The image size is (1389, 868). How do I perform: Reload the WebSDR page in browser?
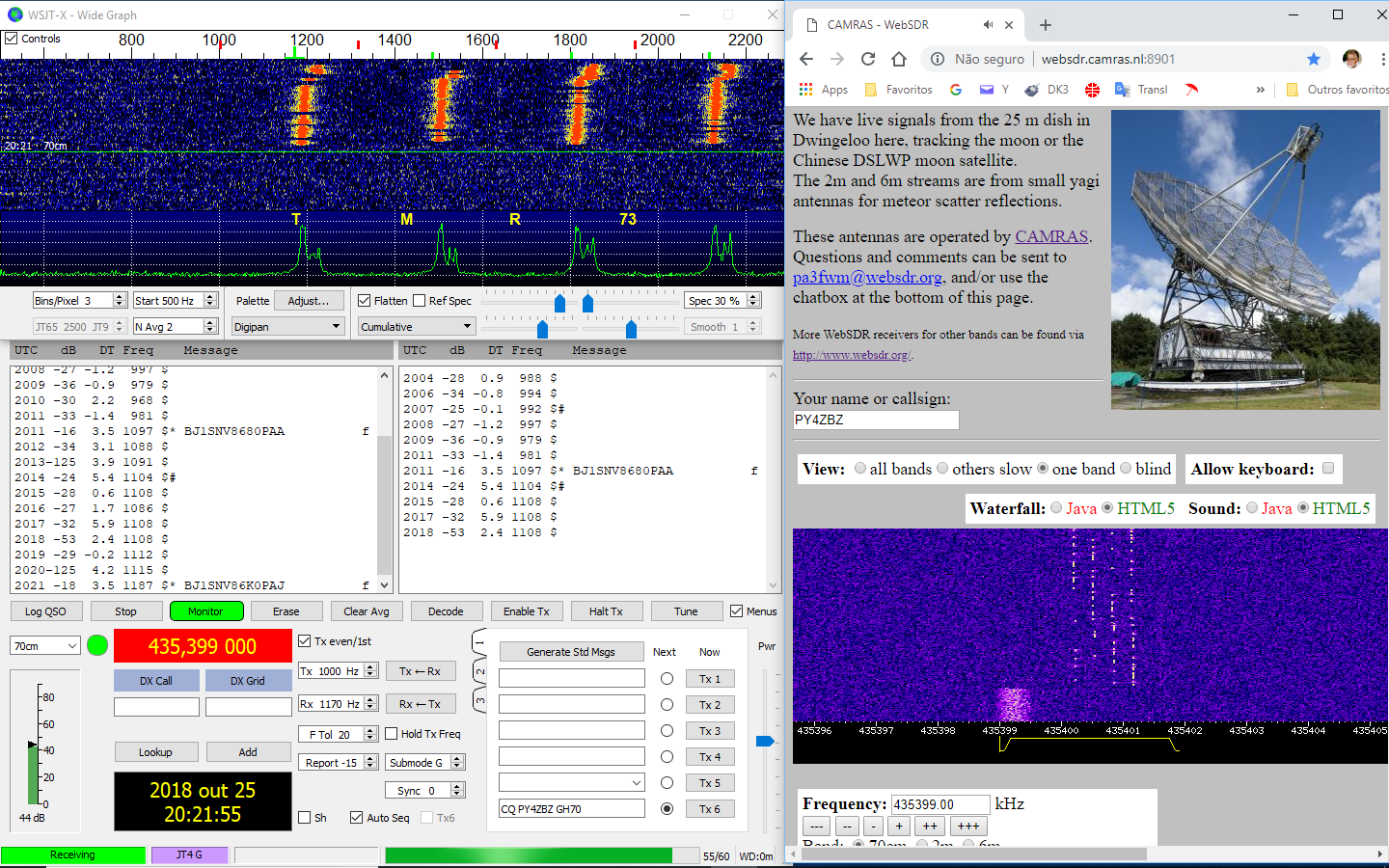pos(868,59)
